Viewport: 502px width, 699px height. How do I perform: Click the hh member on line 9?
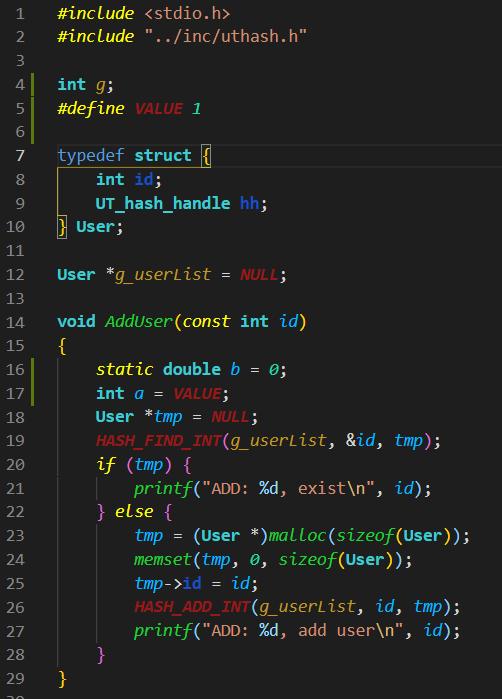click(x=249, y=203)
